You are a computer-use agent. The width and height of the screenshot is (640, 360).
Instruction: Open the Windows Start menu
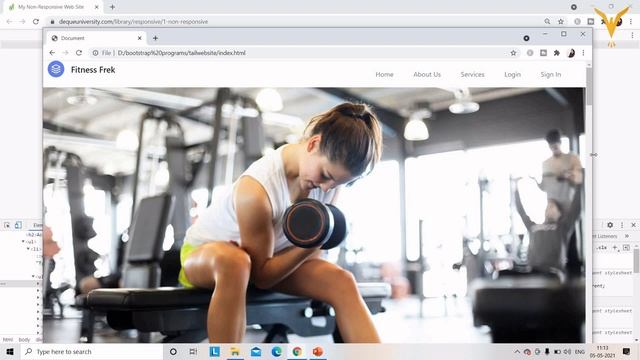click(x=10, y=351)
